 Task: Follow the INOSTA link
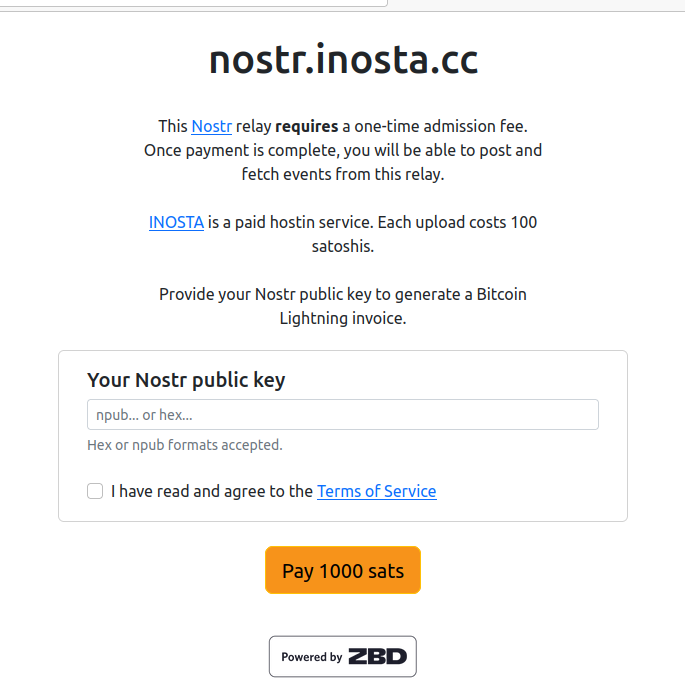coord(176,222)
